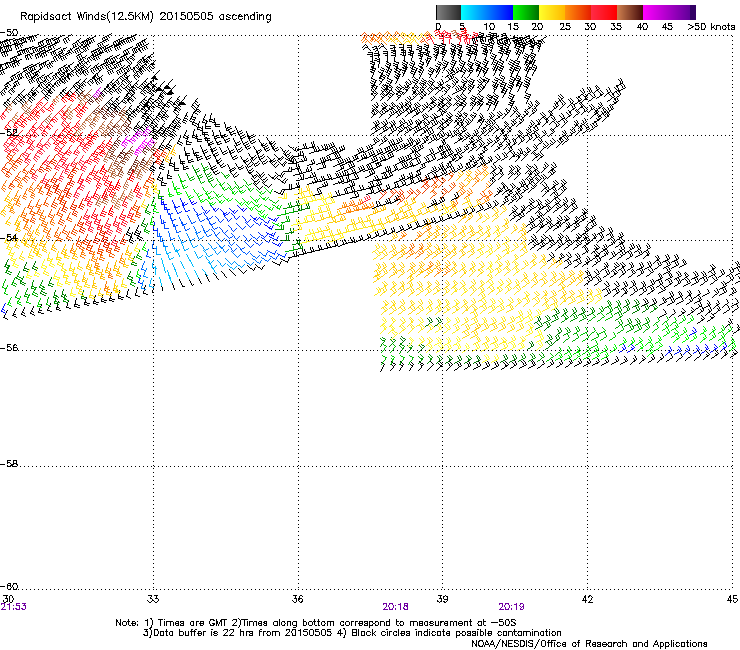
Task: Click the latitude label '-60'
Action: tap(9, 587)
